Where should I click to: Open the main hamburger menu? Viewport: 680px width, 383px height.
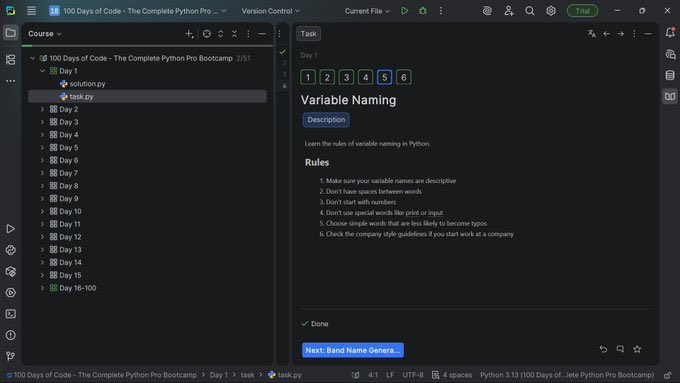click(31, 11)
